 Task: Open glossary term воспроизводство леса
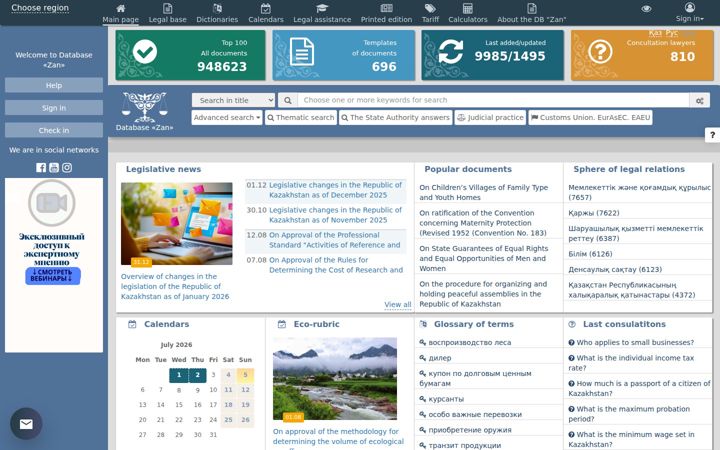[469, 343]
